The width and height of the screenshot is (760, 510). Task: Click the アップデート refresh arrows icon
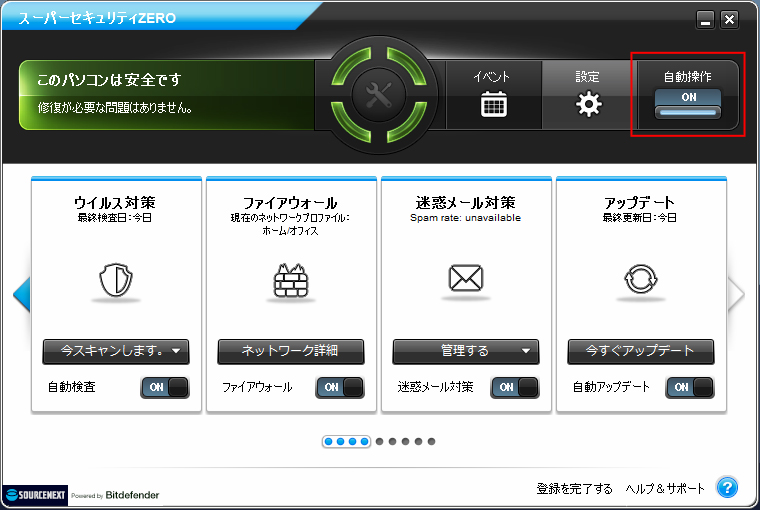(640, 279)
